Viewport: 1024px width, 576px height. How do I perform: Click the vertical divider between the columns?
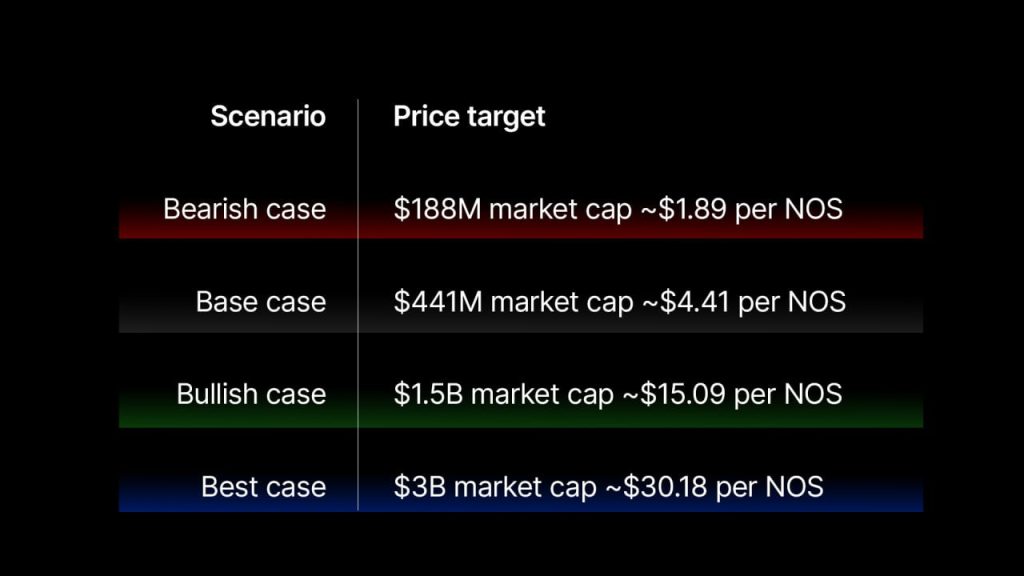coord(358,160)
